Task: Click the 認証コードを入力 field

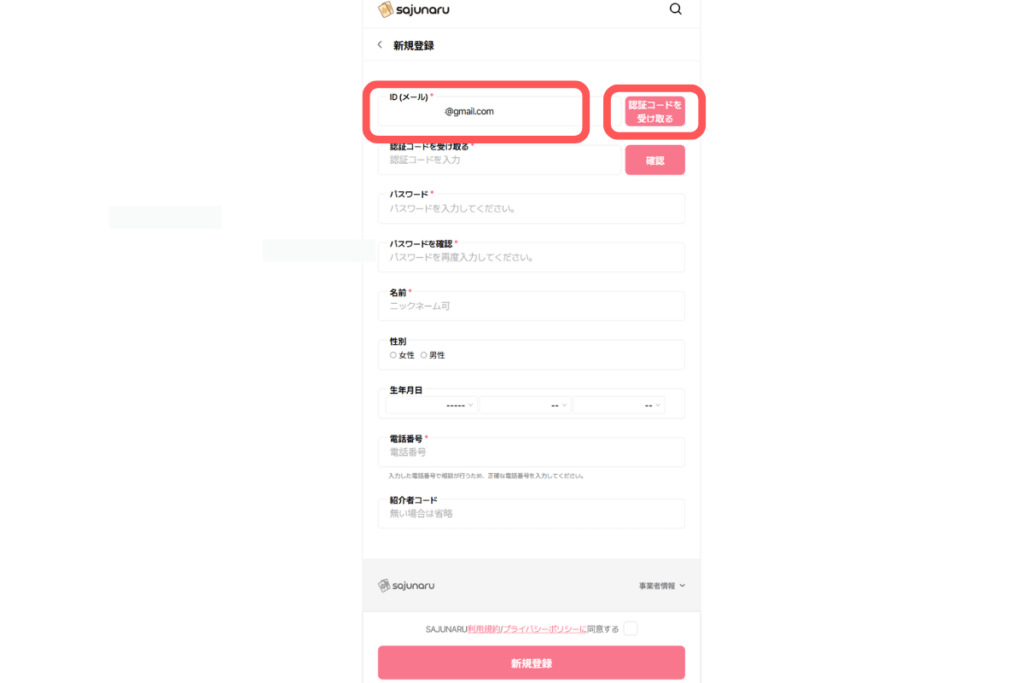Action: pyautogui.click(x=499, y=160)
